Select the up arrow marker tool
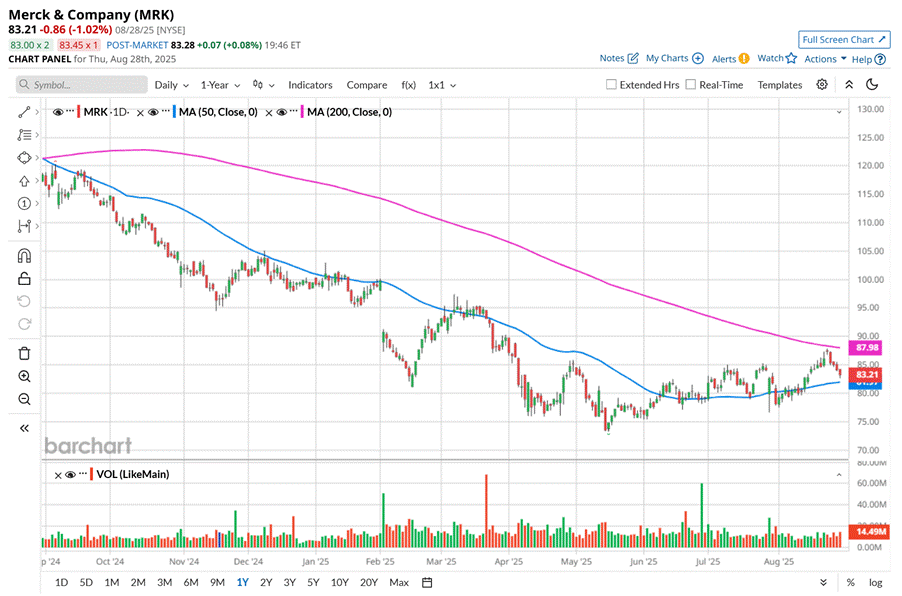 coord(24,181)
